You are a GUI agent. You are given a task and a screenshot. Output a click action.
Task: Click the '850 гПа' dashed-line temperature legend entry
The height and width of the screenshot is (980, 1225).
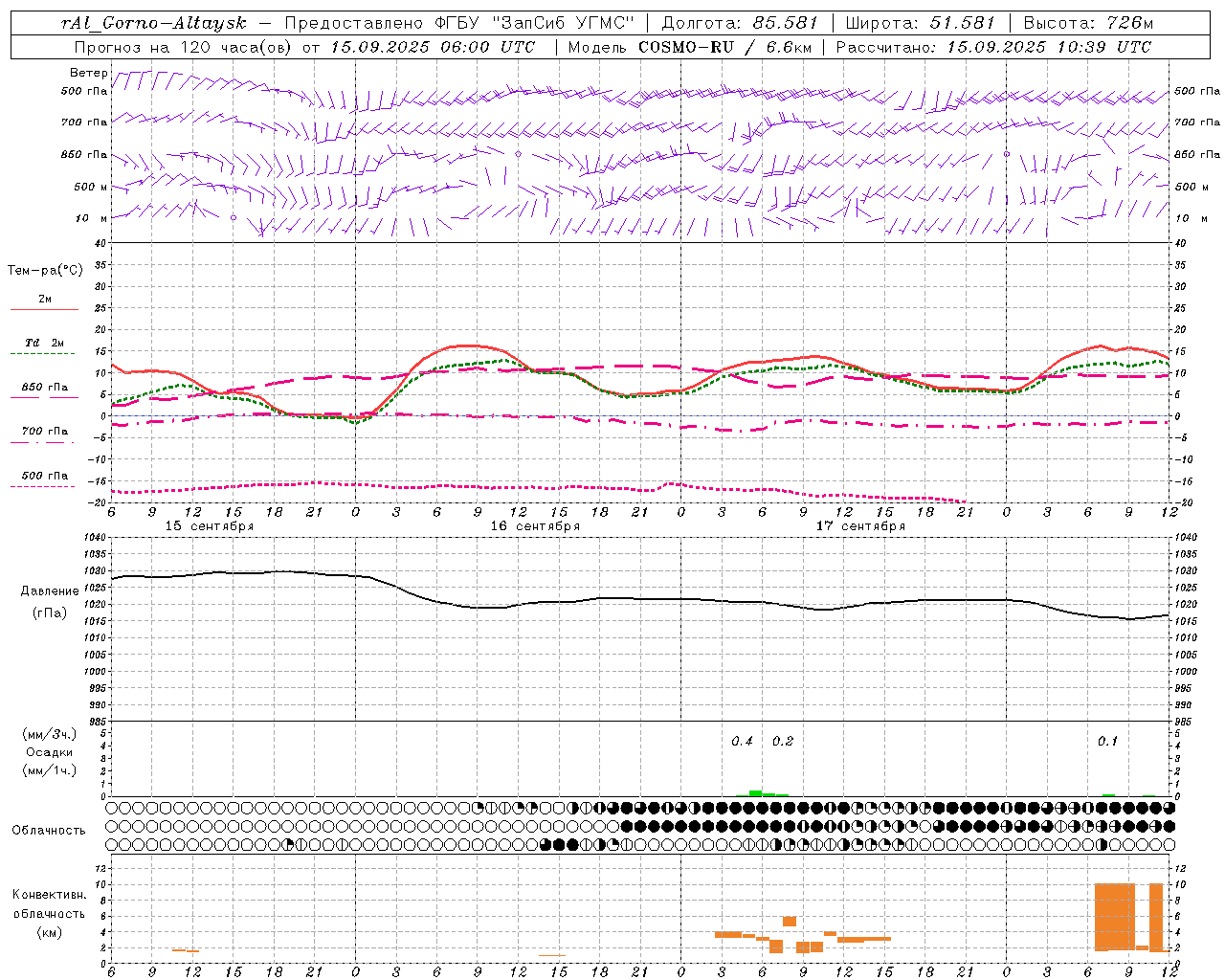44,388
